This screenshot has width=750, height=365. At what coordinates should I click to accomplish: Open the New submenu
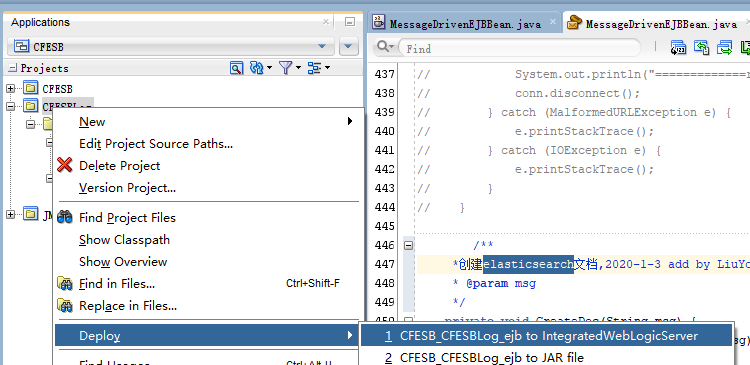point(208,122)
